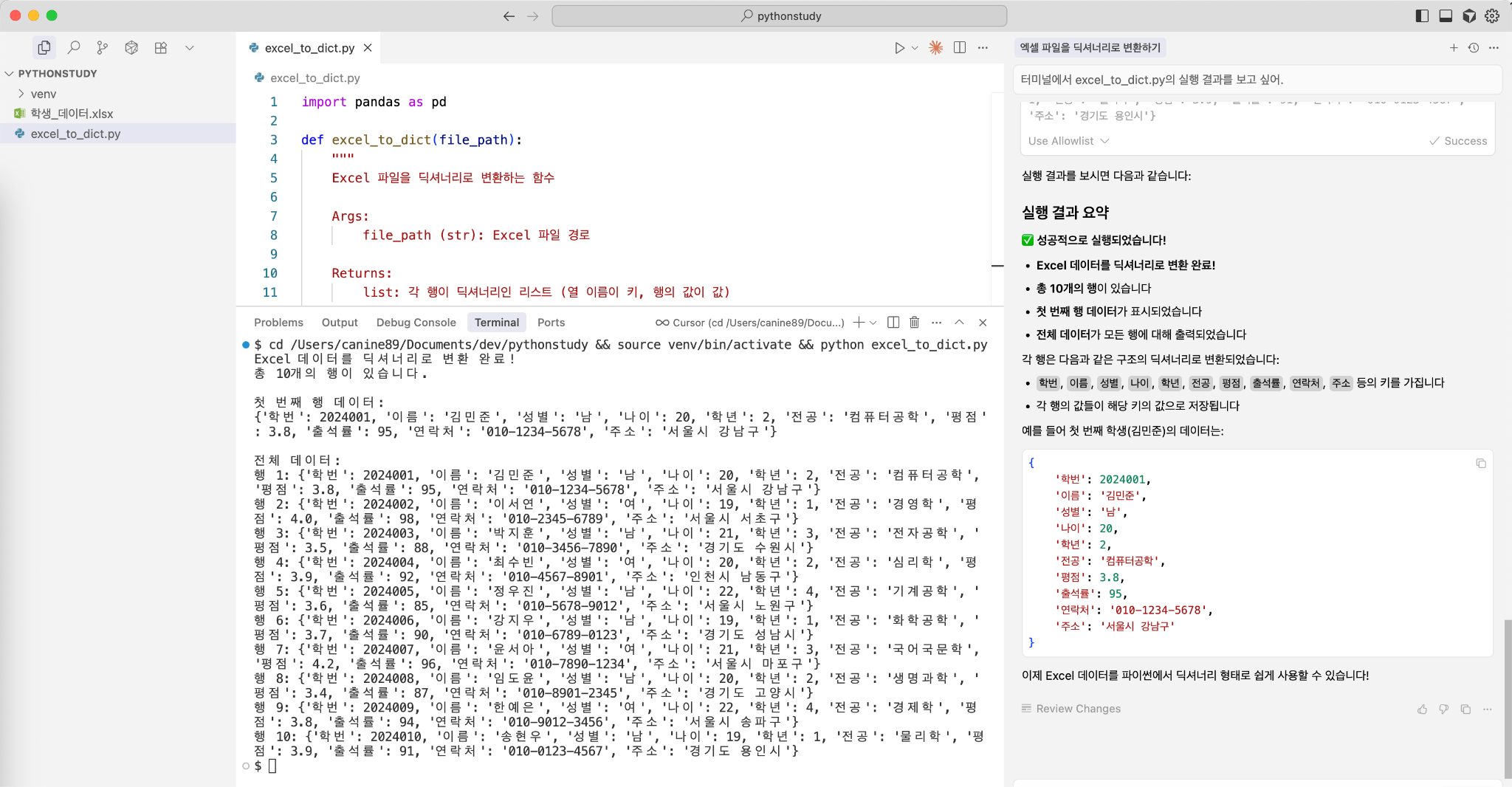Screen dimensions: 1512x787
Task: Copy the code block in chat
Action: (x=1481, y=464)
